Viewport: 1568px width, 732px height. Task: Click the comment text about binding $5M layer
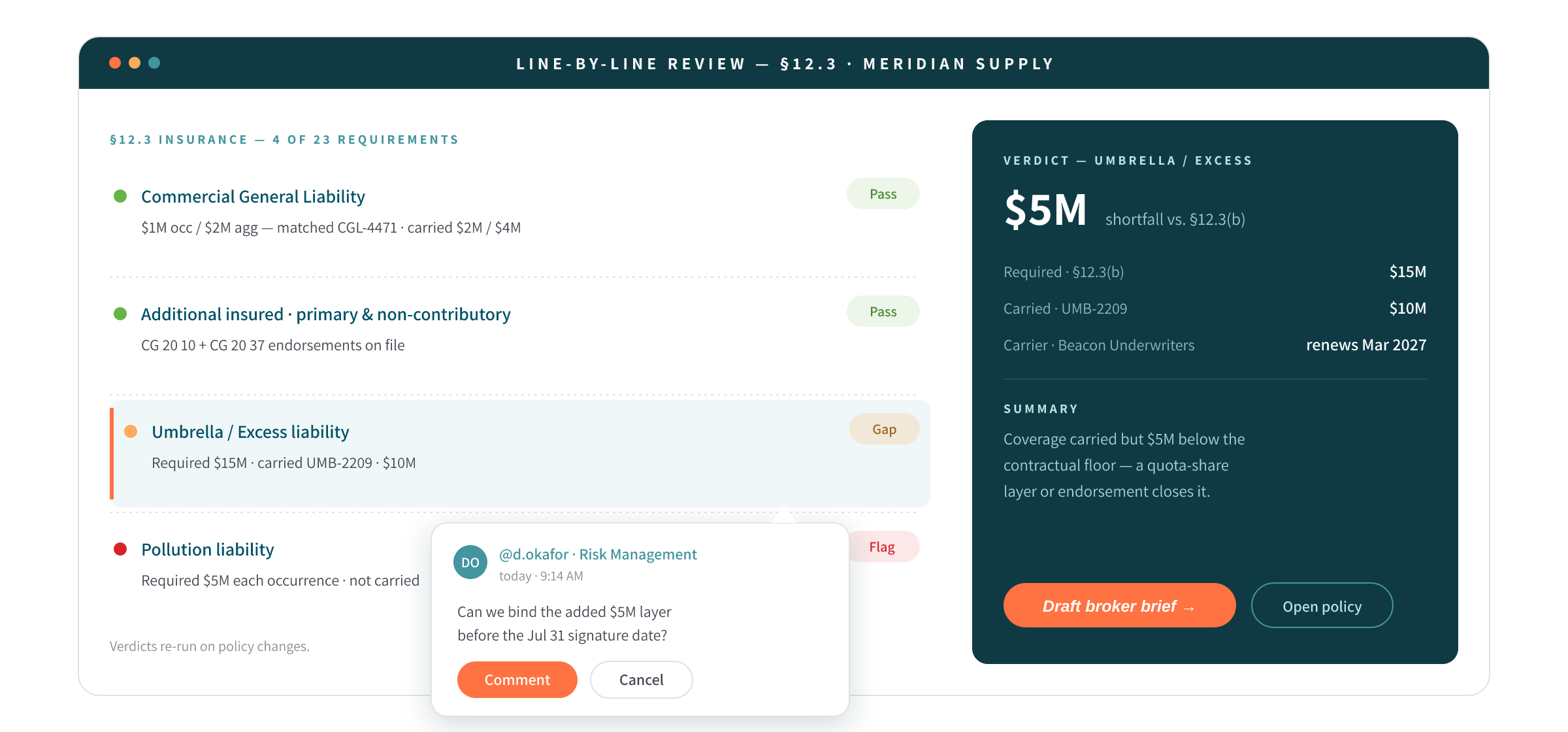click(x=564, y=624)
